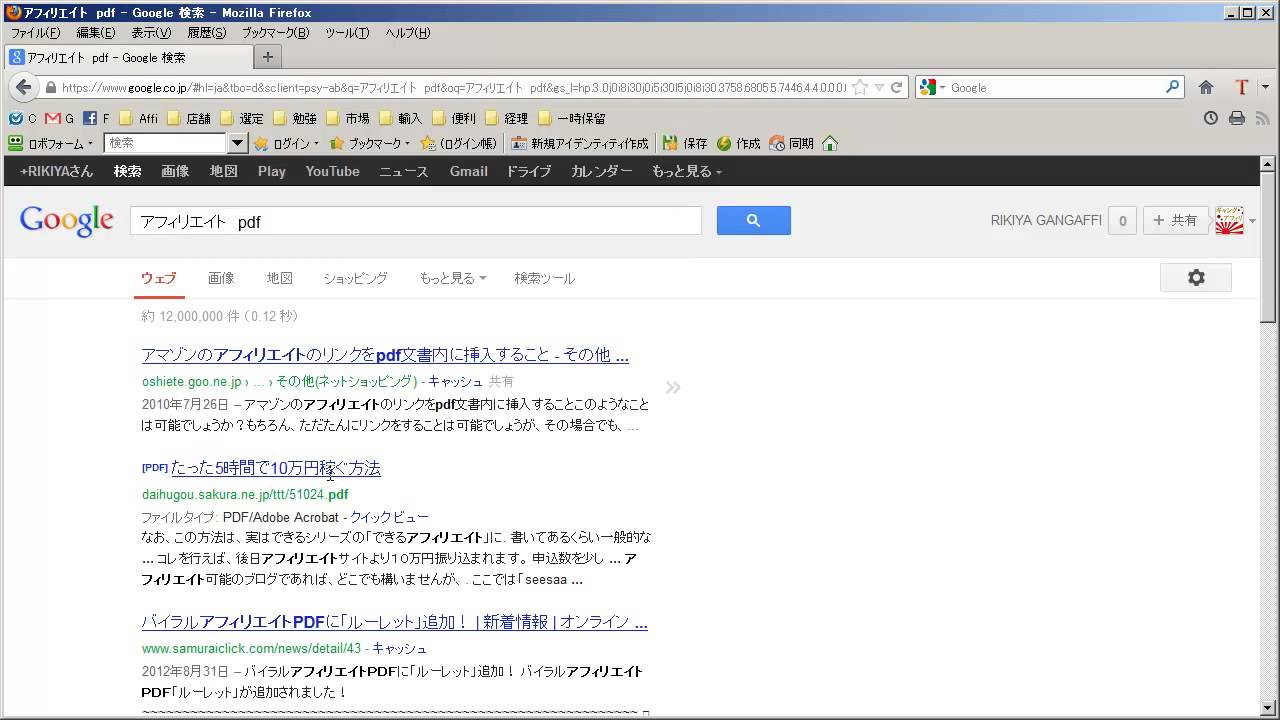Open the Facebook bookmark F
This screenshot has height=720, width=1280.
tap(97, 118)
